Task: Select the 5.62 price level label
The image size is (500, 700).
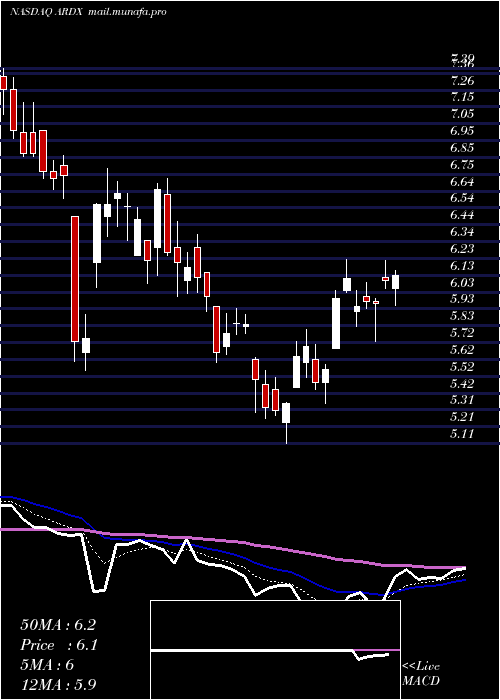Action: click(462, 350)
